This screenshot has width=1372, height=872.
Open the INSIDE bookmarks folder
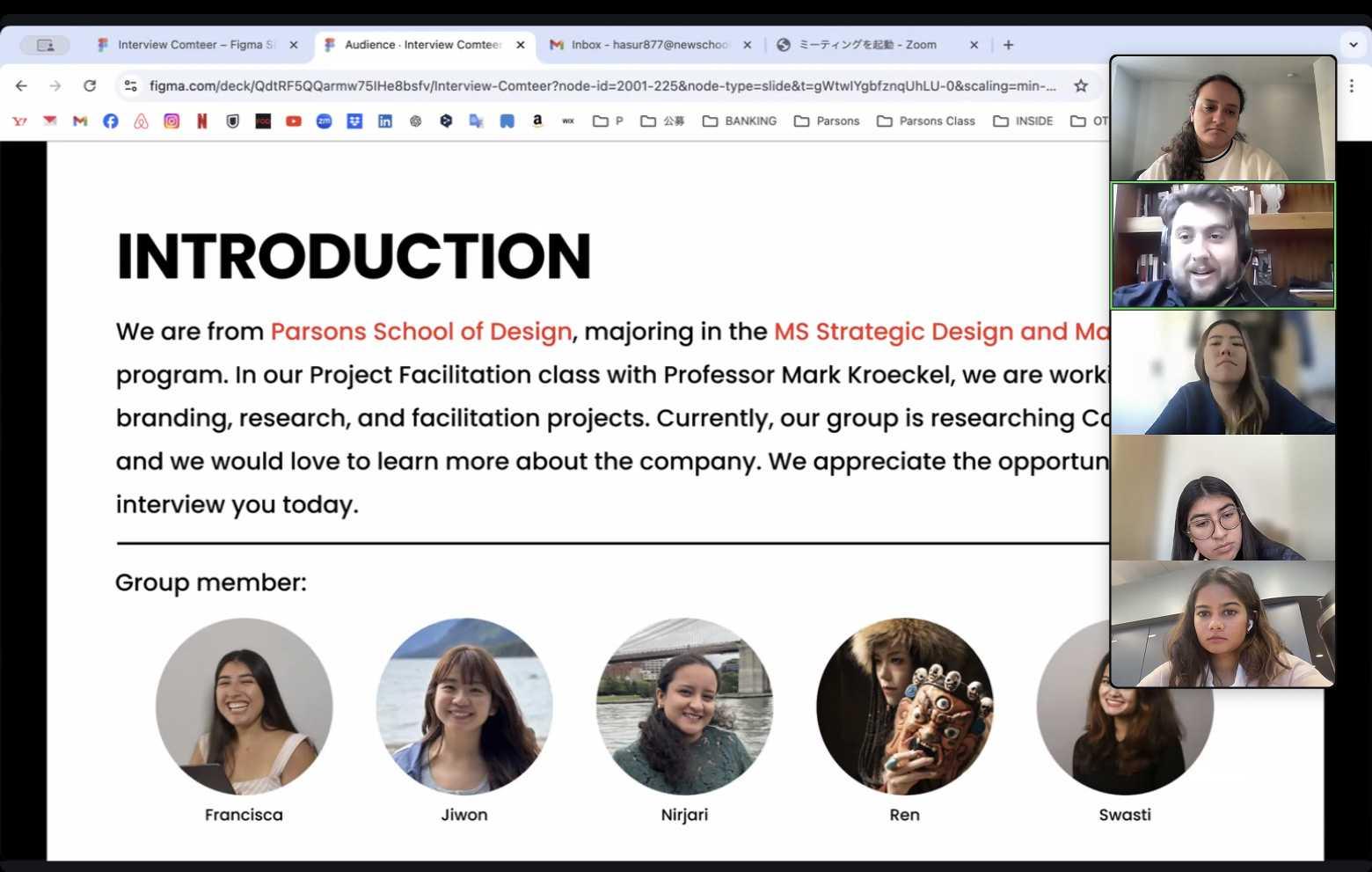(1023, 121)
